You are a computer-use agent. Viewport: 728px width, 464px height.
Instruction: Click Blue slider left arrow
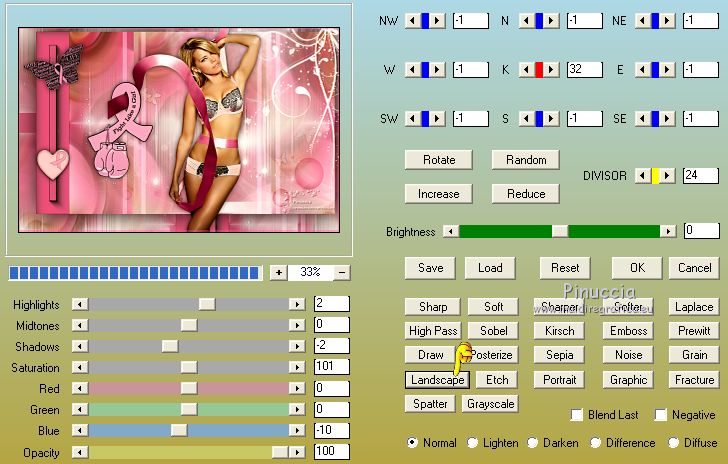point(80,430)
